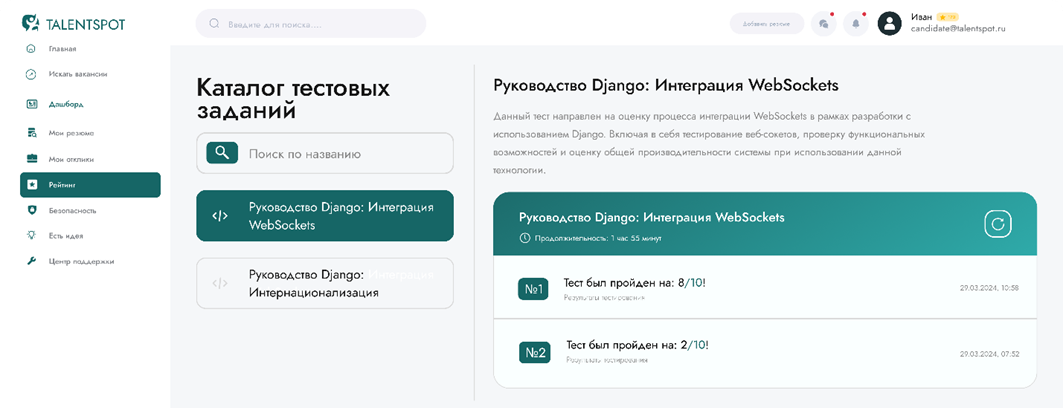Select the Django Интернационализация test card
Viewport: 1063px width, 408px height.
pyautogui.click(x=324, y=283)
